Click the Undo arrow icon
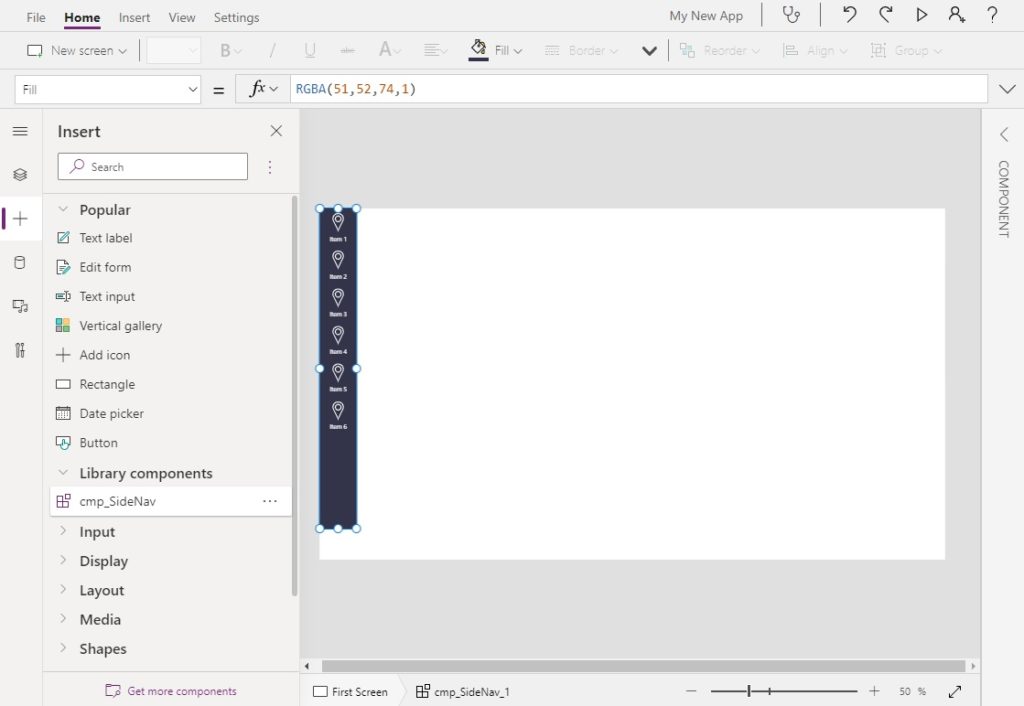This screenshot has width=1024, height=706. click(849, 14)
